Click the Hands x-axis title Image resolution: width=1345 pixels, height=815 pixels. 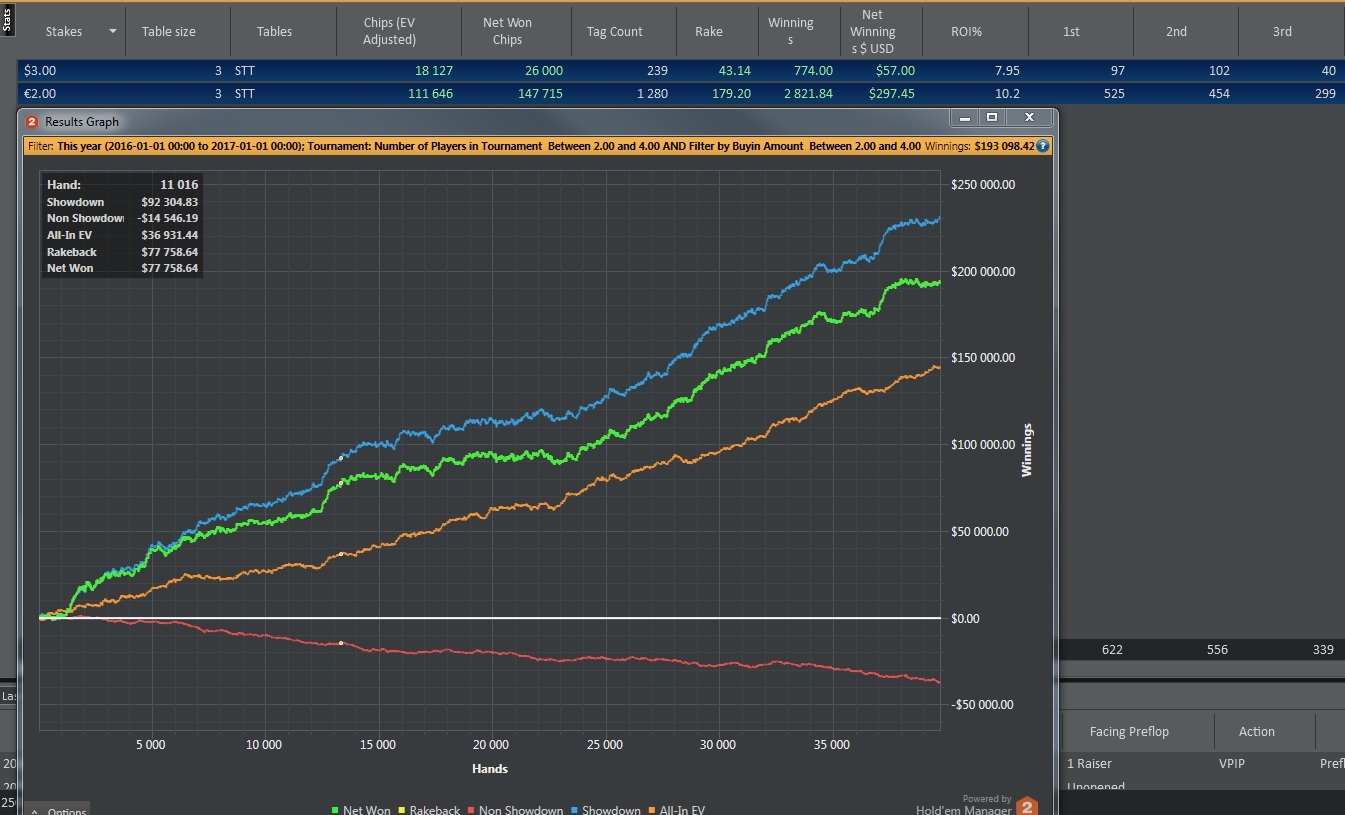490,769
